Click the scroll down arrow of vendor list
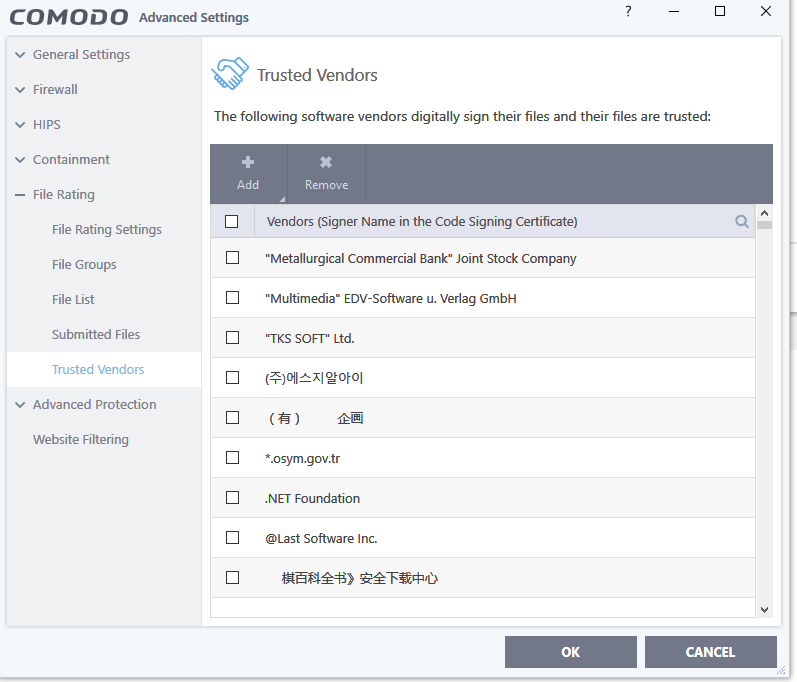Screen dimensions: 797x682 [764, 609]
